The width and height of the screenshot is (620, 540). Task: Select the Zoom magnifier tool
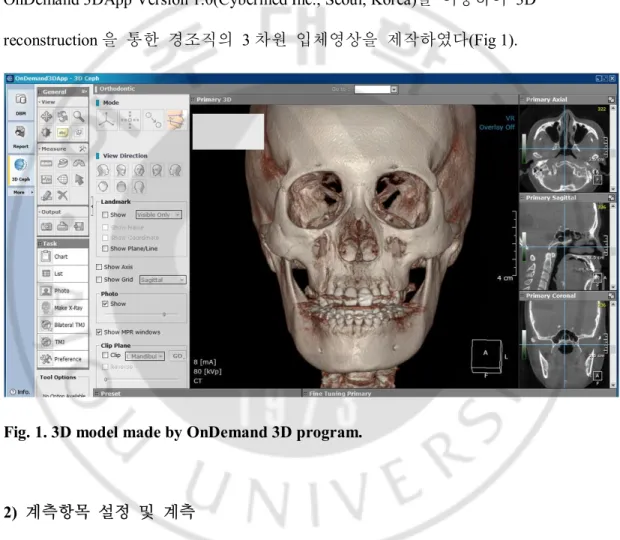pos(79,117)
